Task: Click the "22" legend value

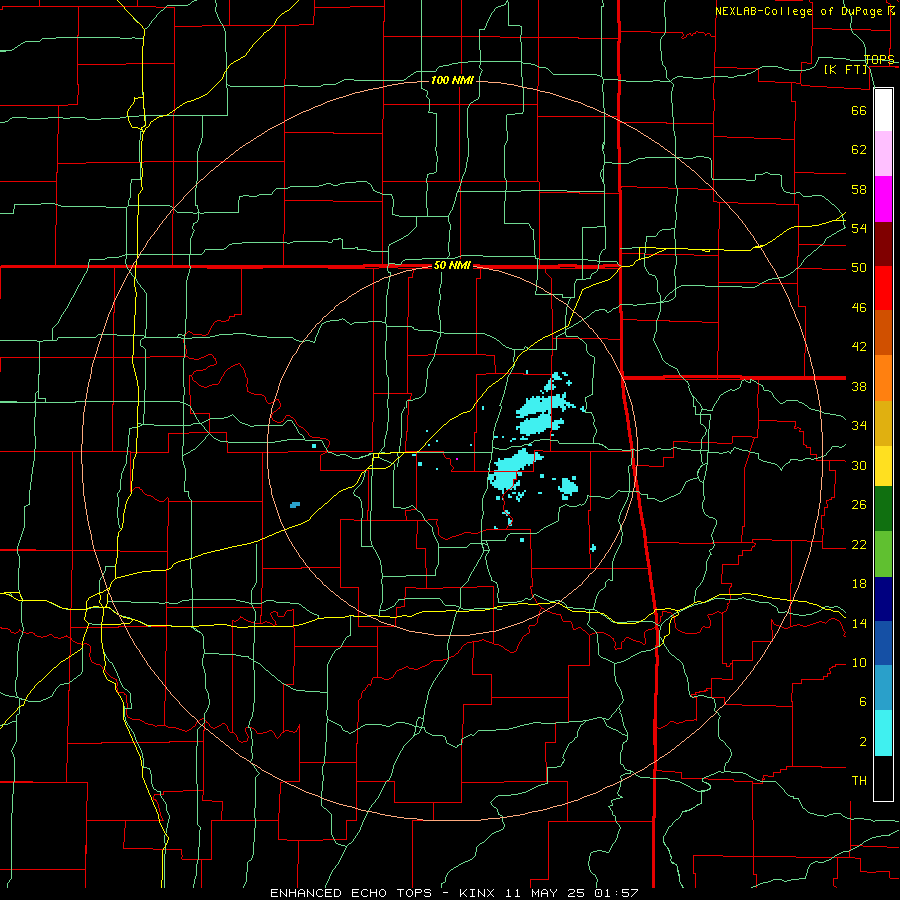Action: pyautogui.click(x=859, y=544)
